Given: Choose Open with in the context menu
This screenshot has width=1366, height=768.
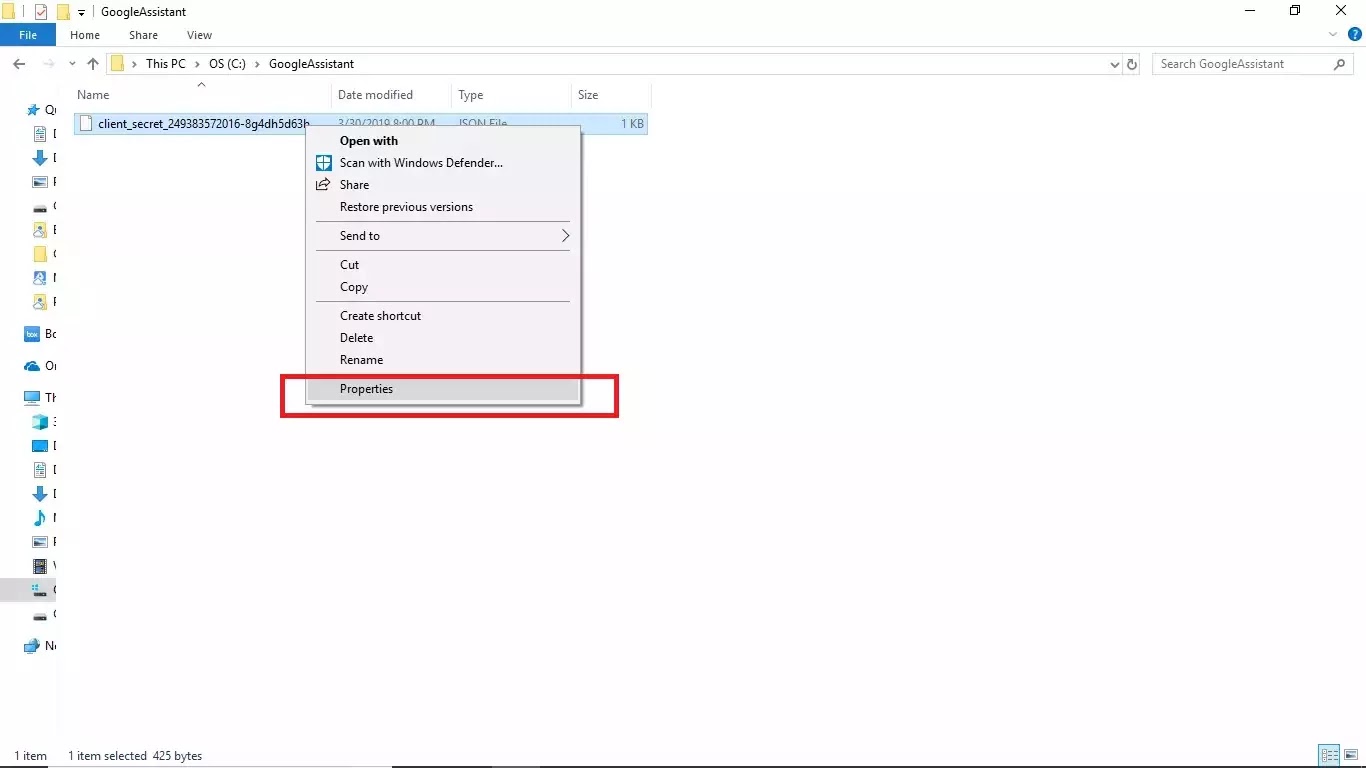Looking at the screenshot, I should click(x=442, y=141).
